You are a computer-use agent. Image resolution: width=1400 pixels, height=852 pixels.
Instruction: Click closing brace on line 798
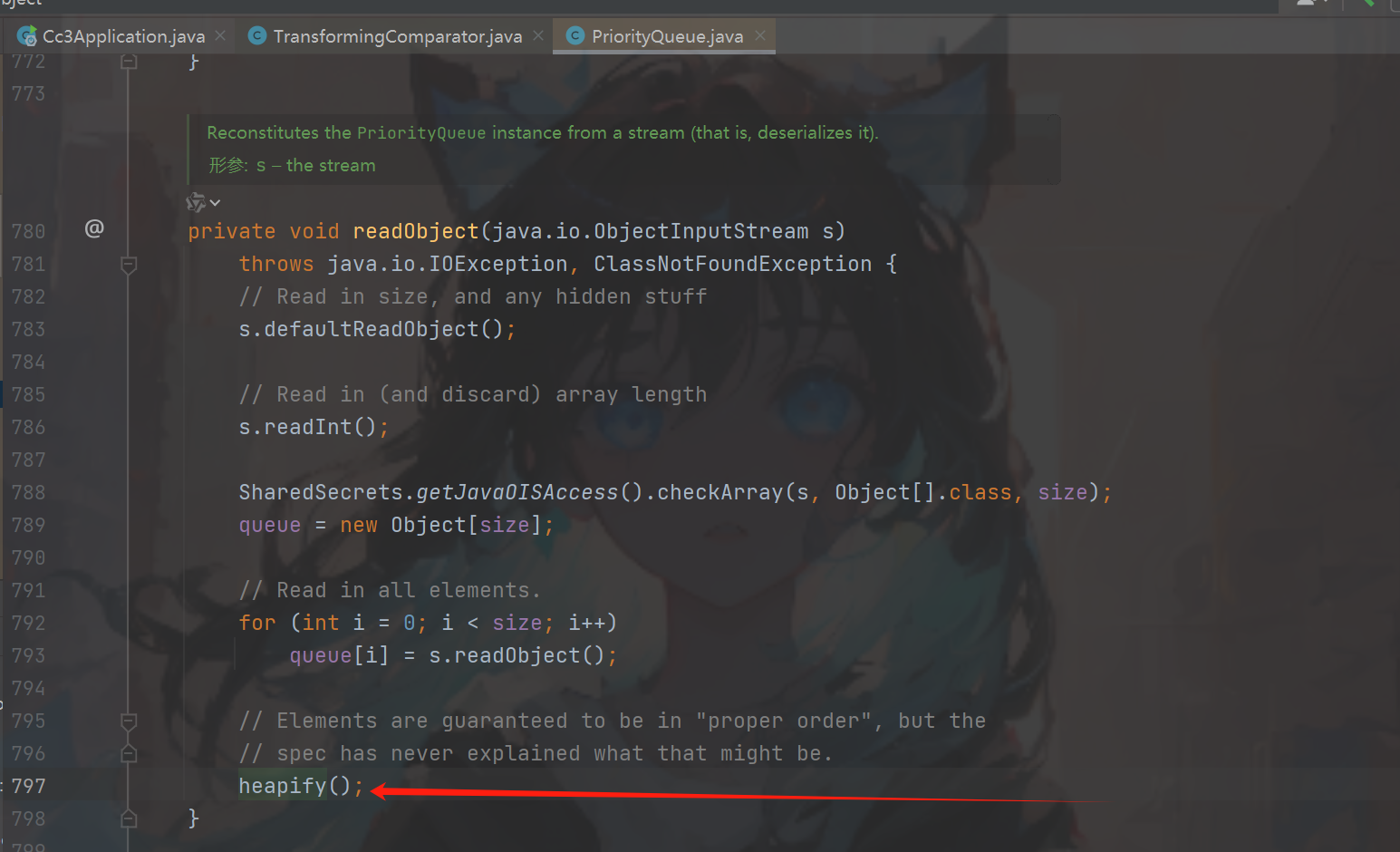point(193,818)
